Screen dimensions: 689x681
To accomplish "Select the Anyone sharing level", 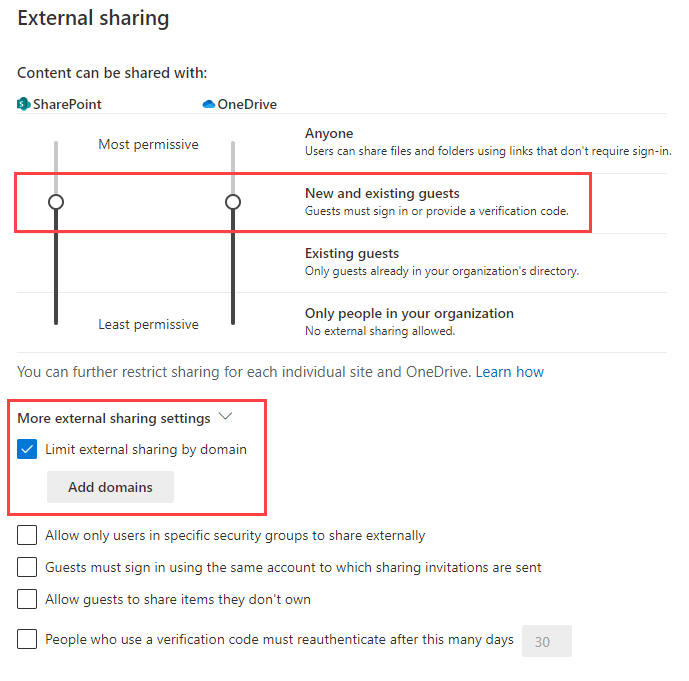I will pyautogui.click(x=329, y=133).
